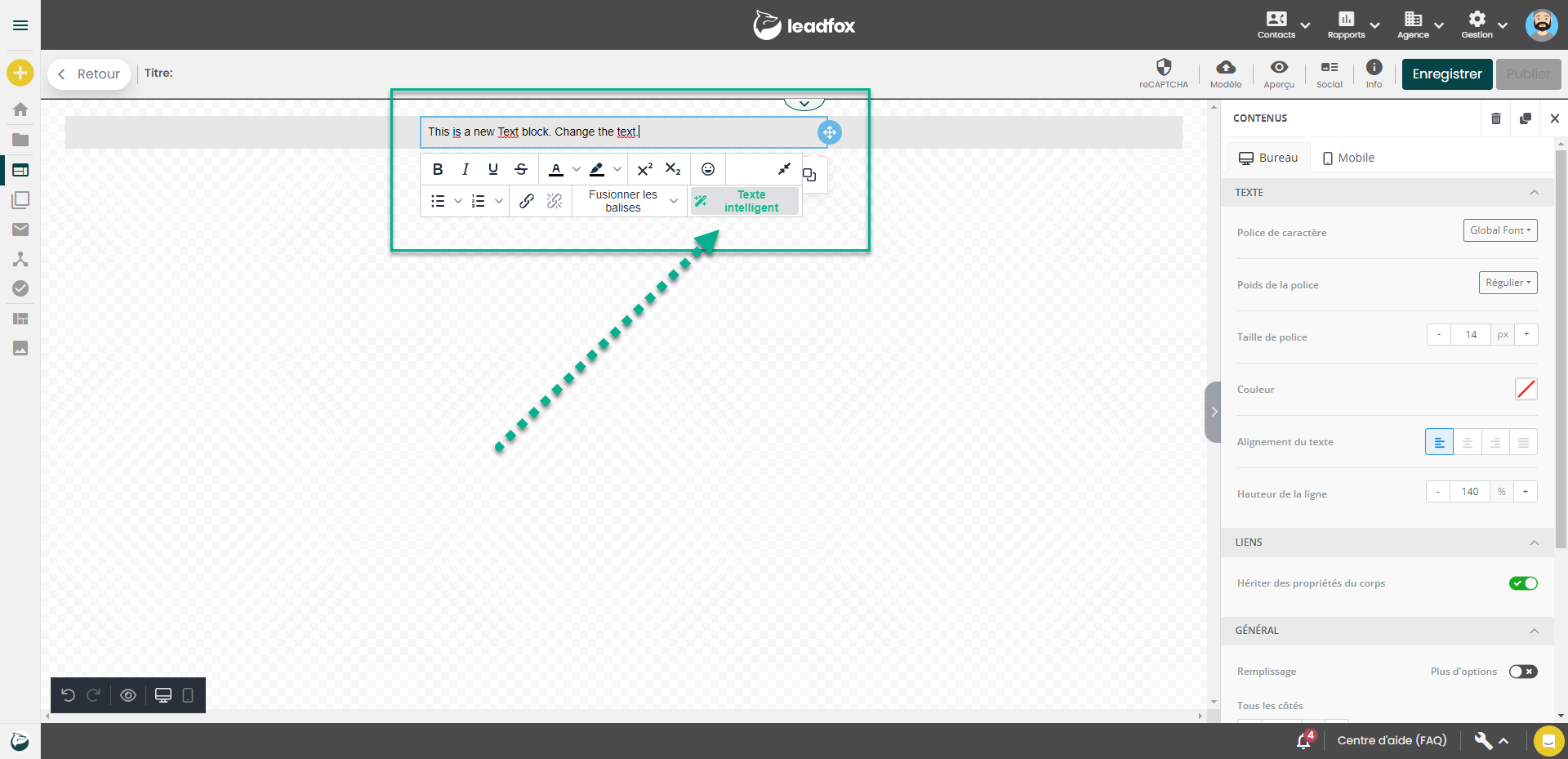Switch to the Mobile tab
1568x759 pixels.
pyautogui.click(x=1348, y=158)
